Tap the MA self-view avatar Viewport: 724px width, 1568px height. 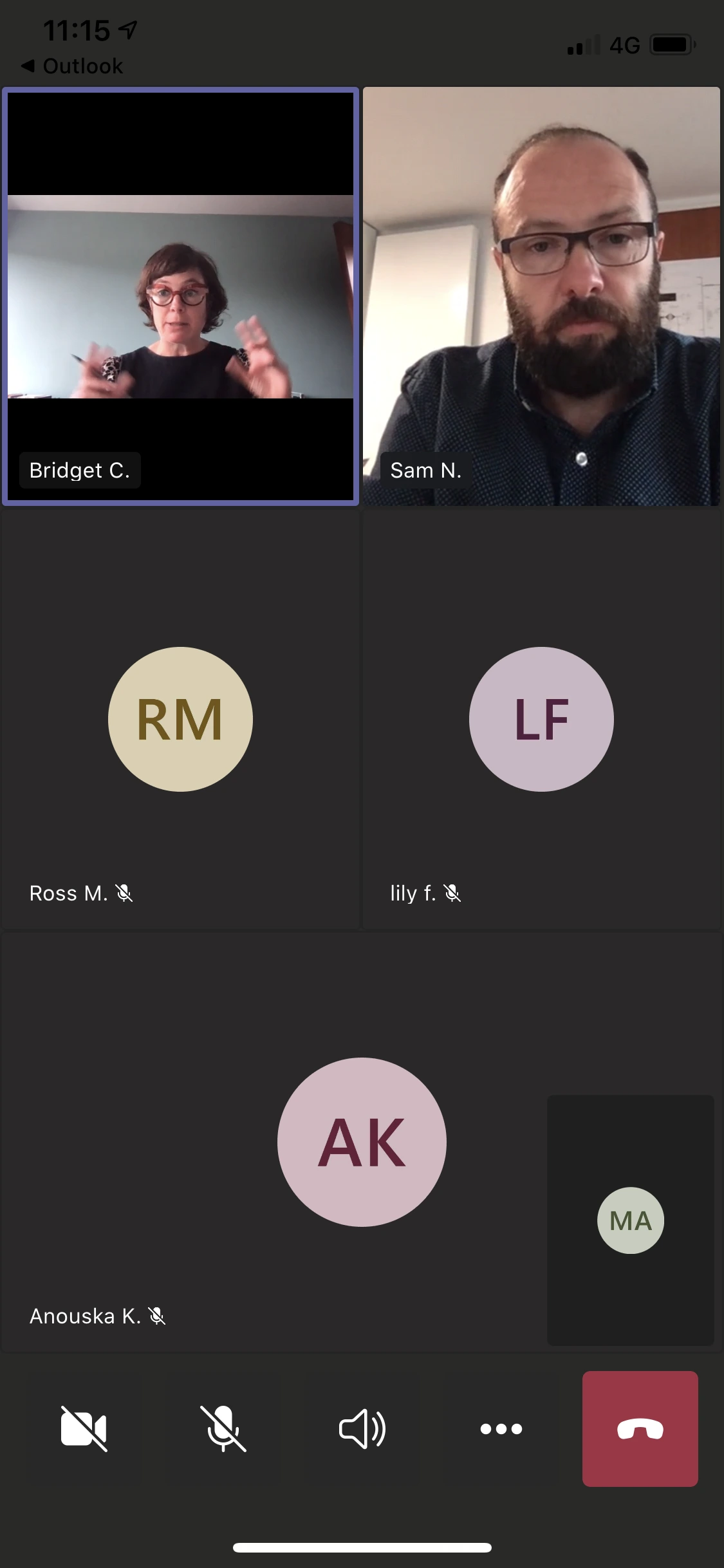click(631, 1220)
